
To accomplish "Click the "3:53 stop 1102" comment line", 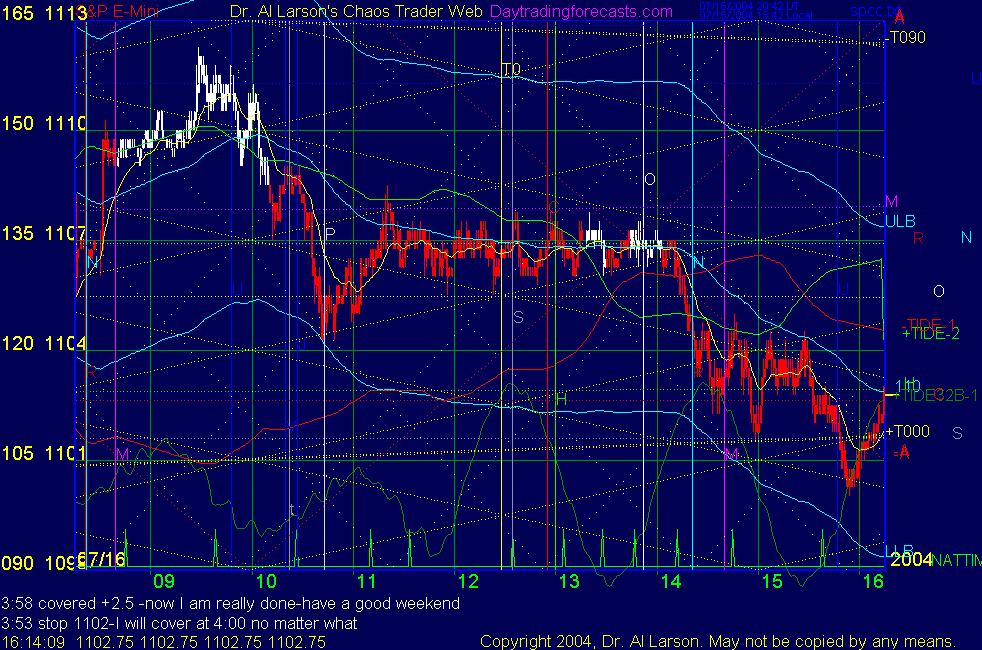I will click(179, 624).
